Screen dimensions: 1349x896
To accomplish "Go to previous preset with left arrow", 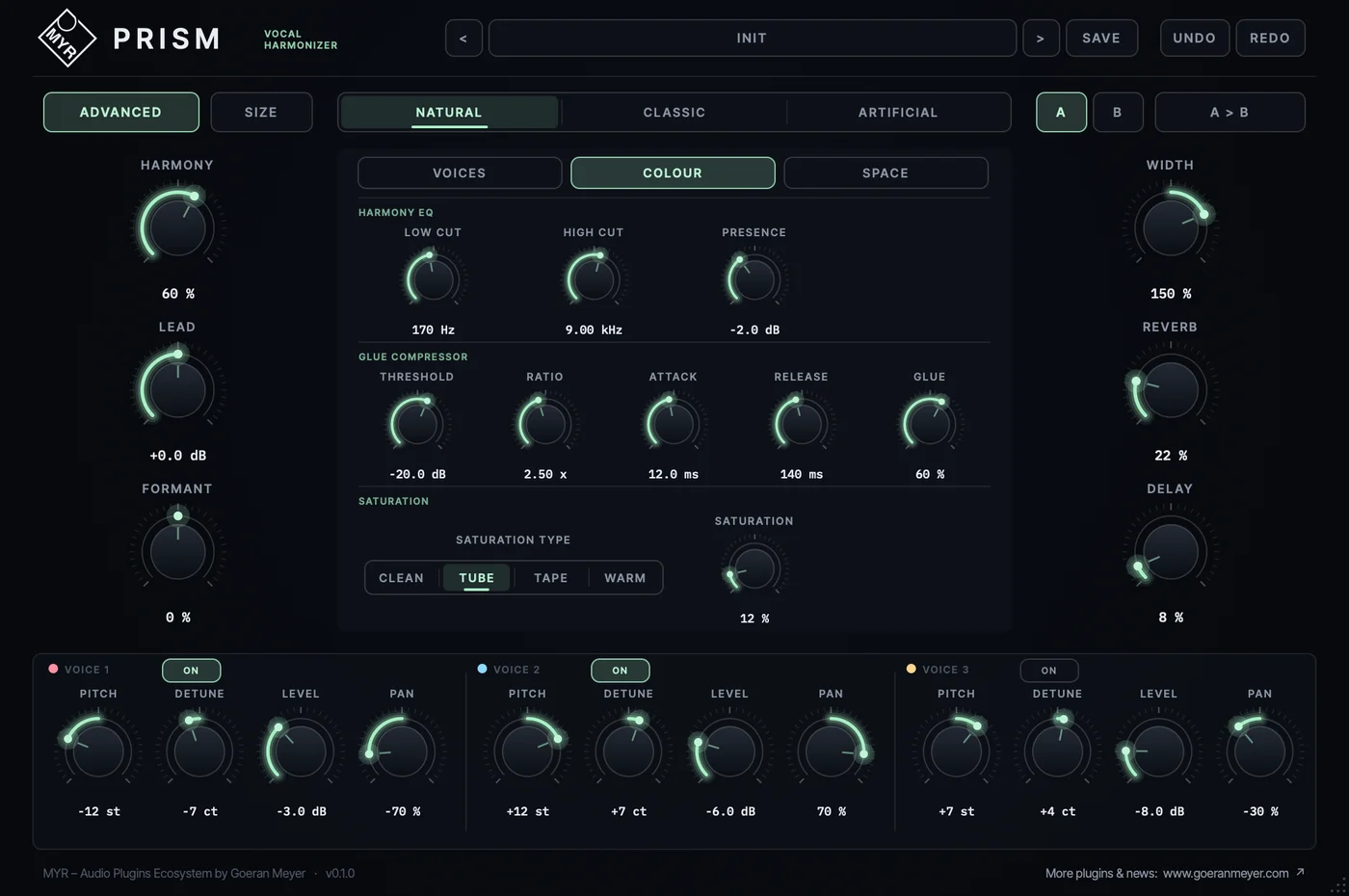I will [x=463, y=39].
